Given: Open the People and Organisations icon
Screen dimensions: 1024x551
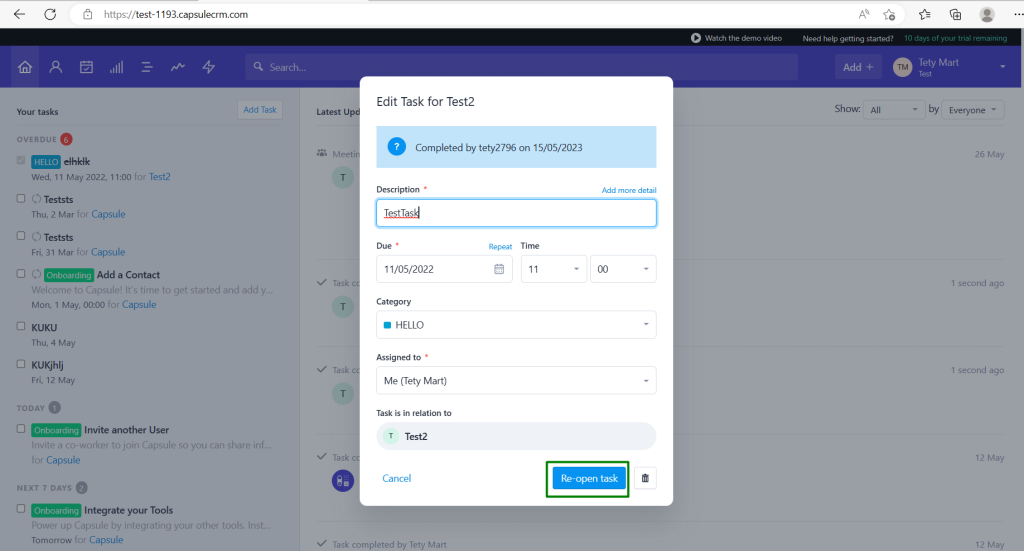Looking at the screenshot, I should point(56,67).
